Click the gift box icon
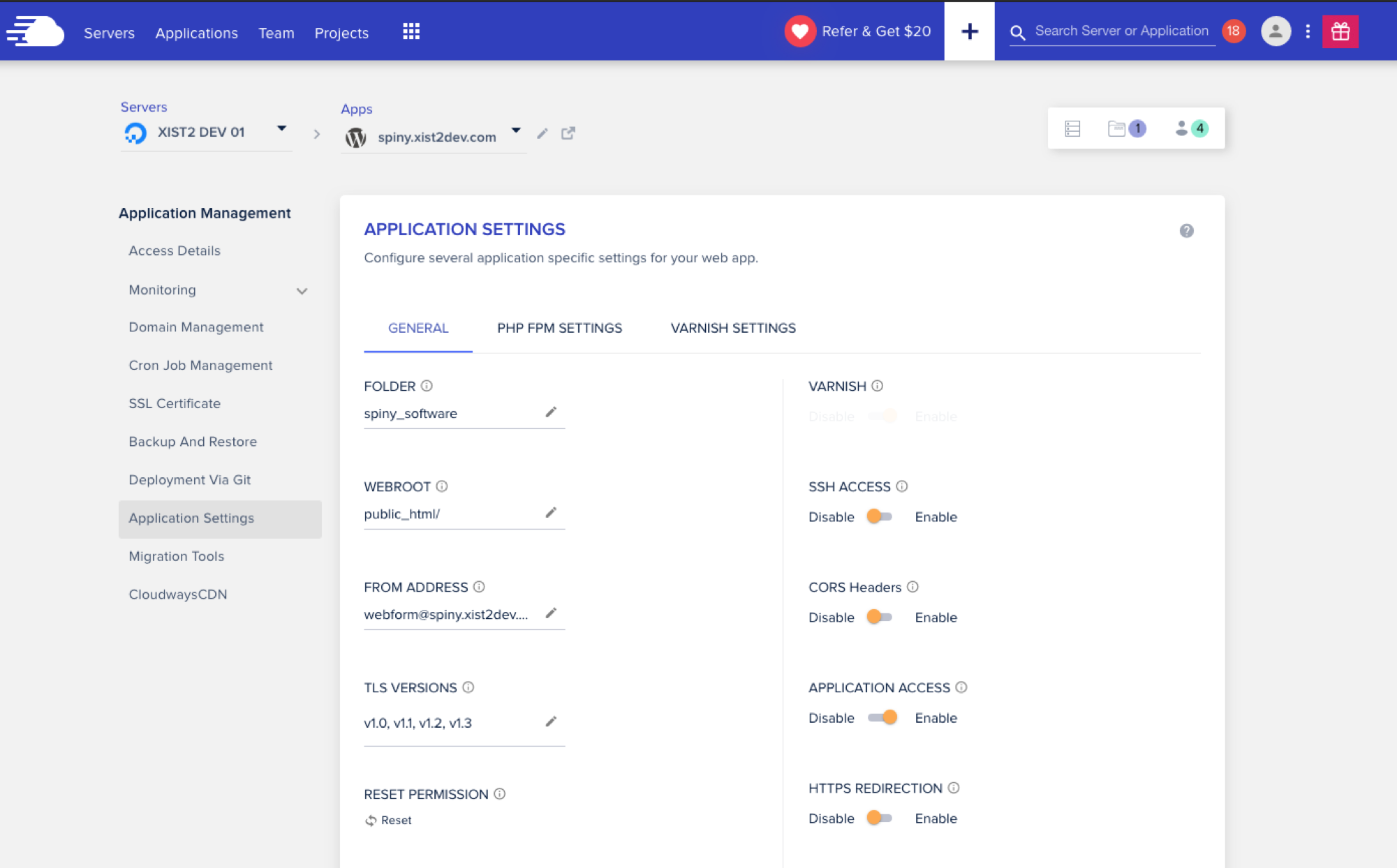This screenshot has height=868, width=1397. (x=1340, y=31)
